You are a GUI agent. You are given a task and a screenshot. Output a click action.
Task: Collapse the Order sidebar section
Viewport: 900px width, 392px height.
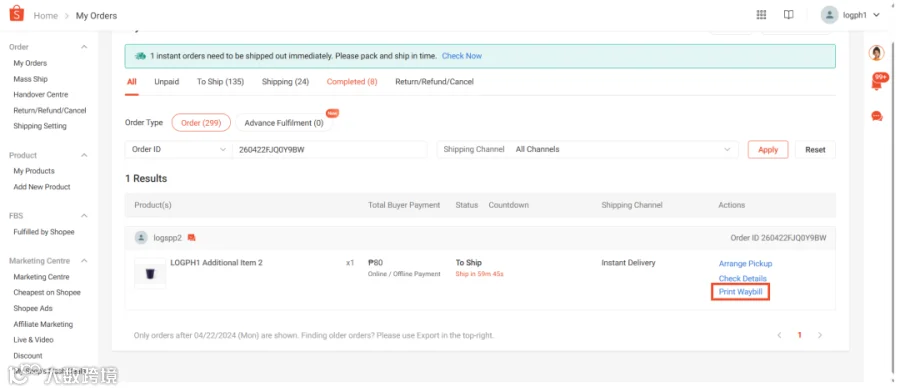coord(84,47)
